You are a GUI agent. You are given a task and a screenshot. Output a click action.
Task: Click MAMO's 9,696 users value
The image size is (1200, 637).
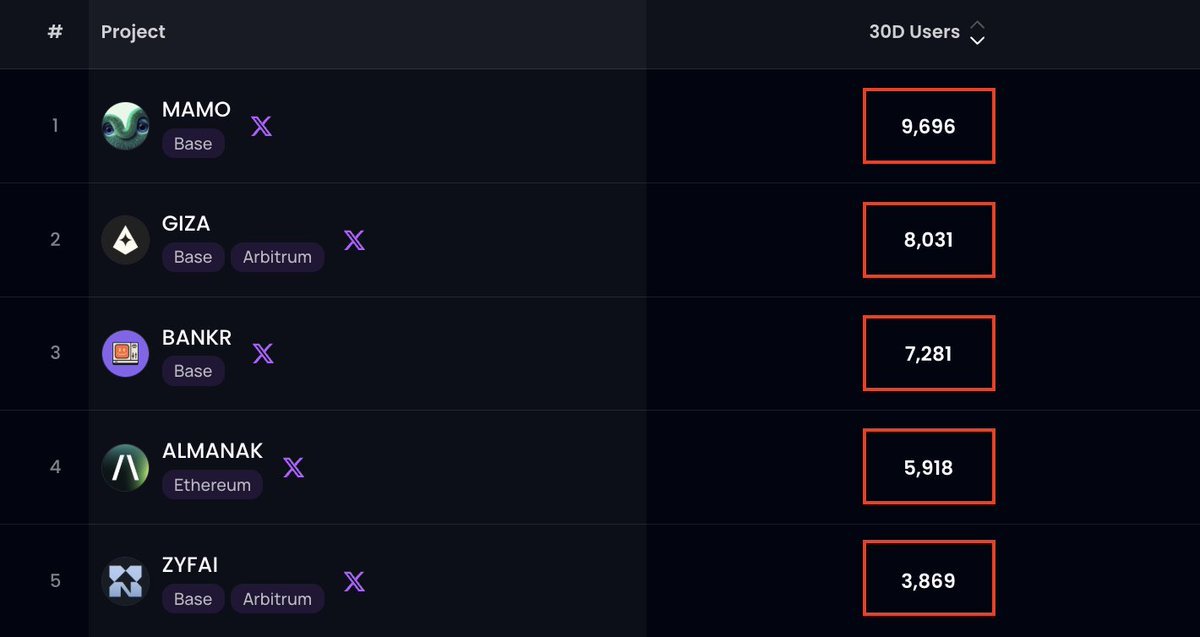928,127
